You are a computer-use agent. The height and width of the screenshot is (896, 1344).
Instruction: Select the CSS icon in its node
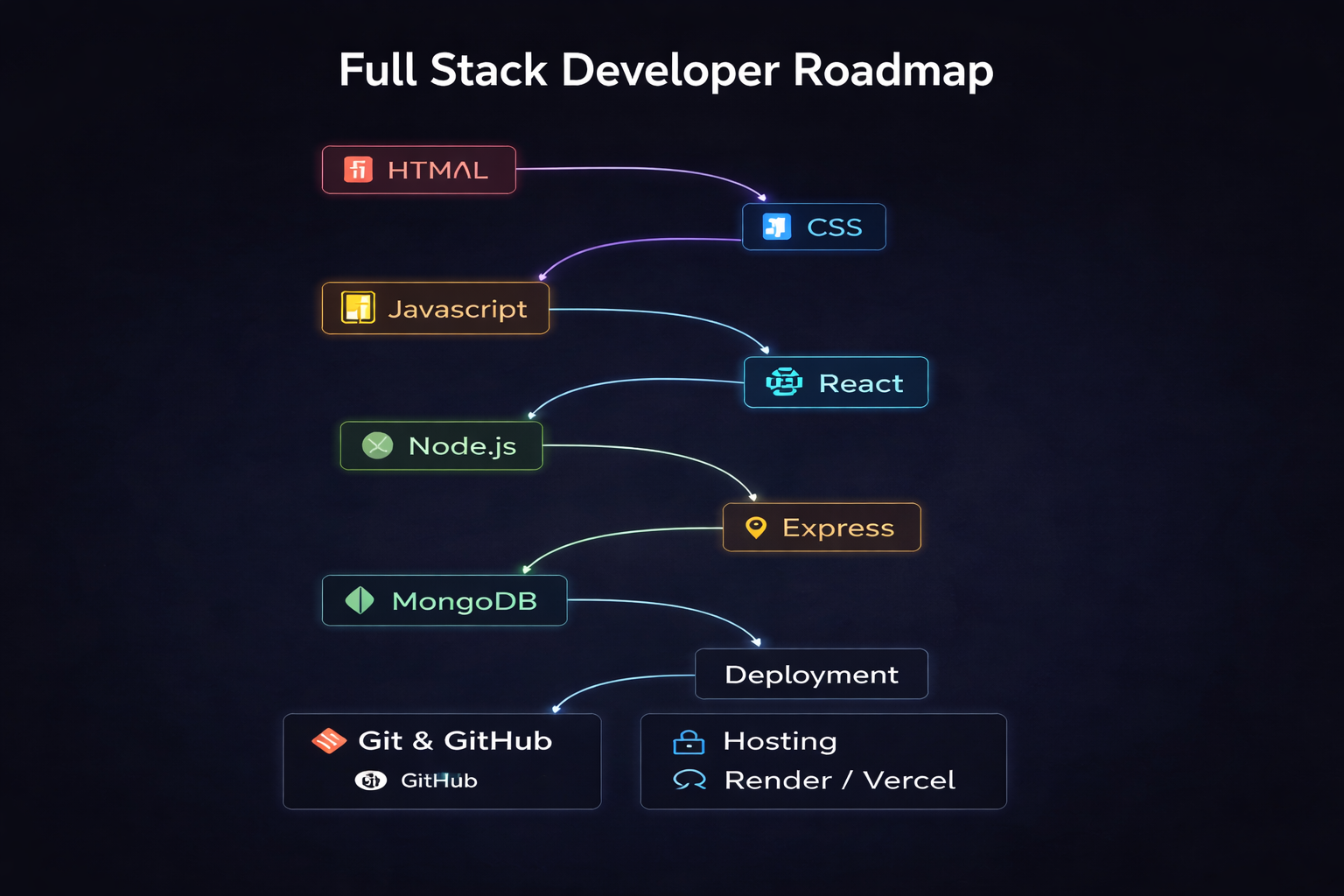pyautogui.click(x=778, y=226)
